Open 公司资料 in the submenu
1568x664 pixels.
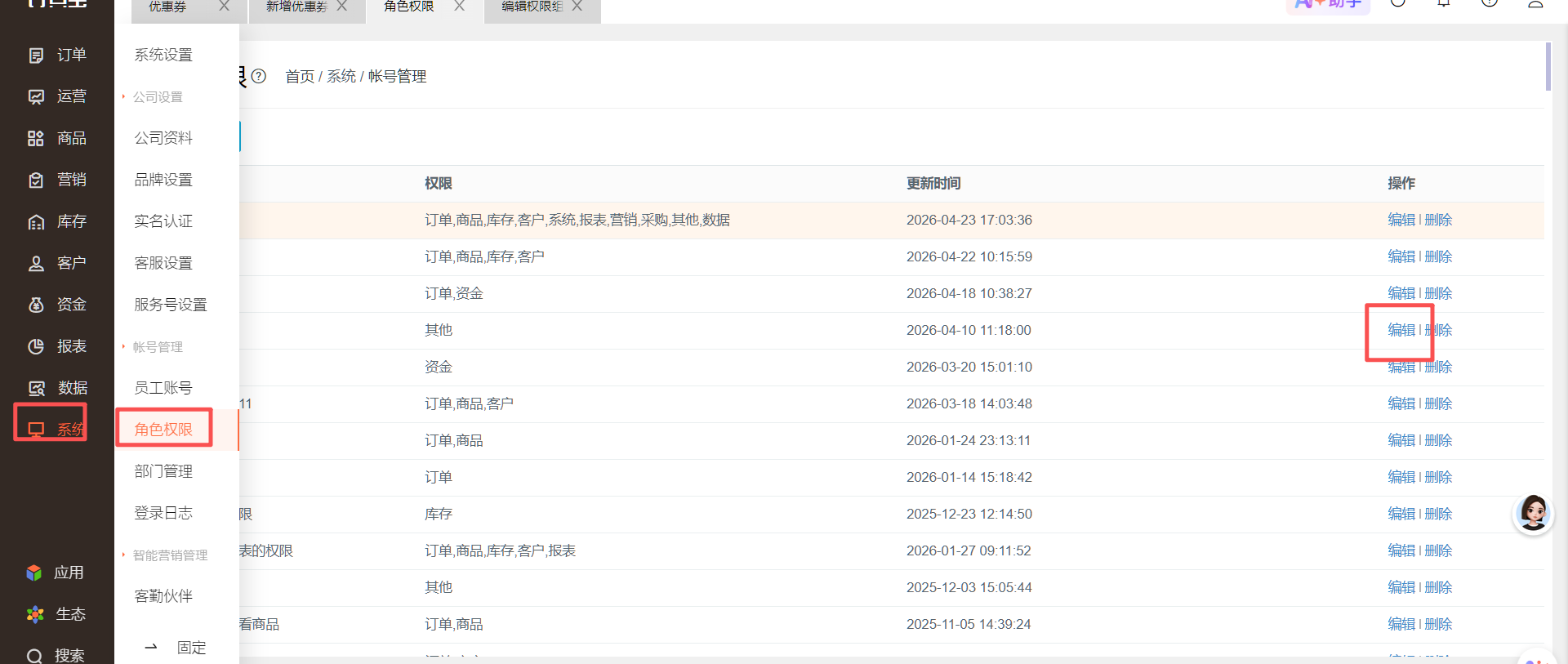(163, 138)
